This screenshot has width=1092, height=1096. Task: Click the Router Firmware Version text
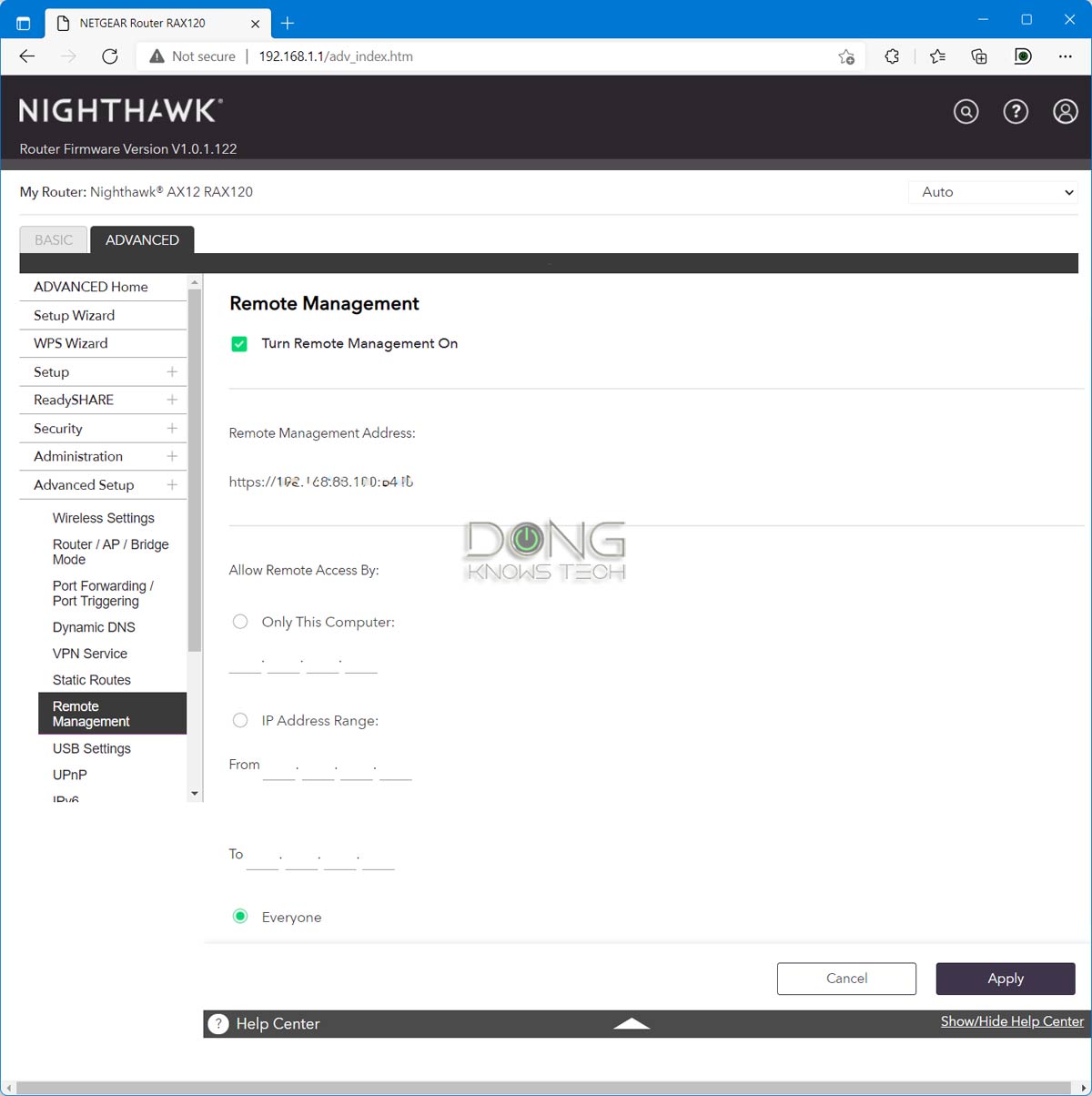coord(128,149)
